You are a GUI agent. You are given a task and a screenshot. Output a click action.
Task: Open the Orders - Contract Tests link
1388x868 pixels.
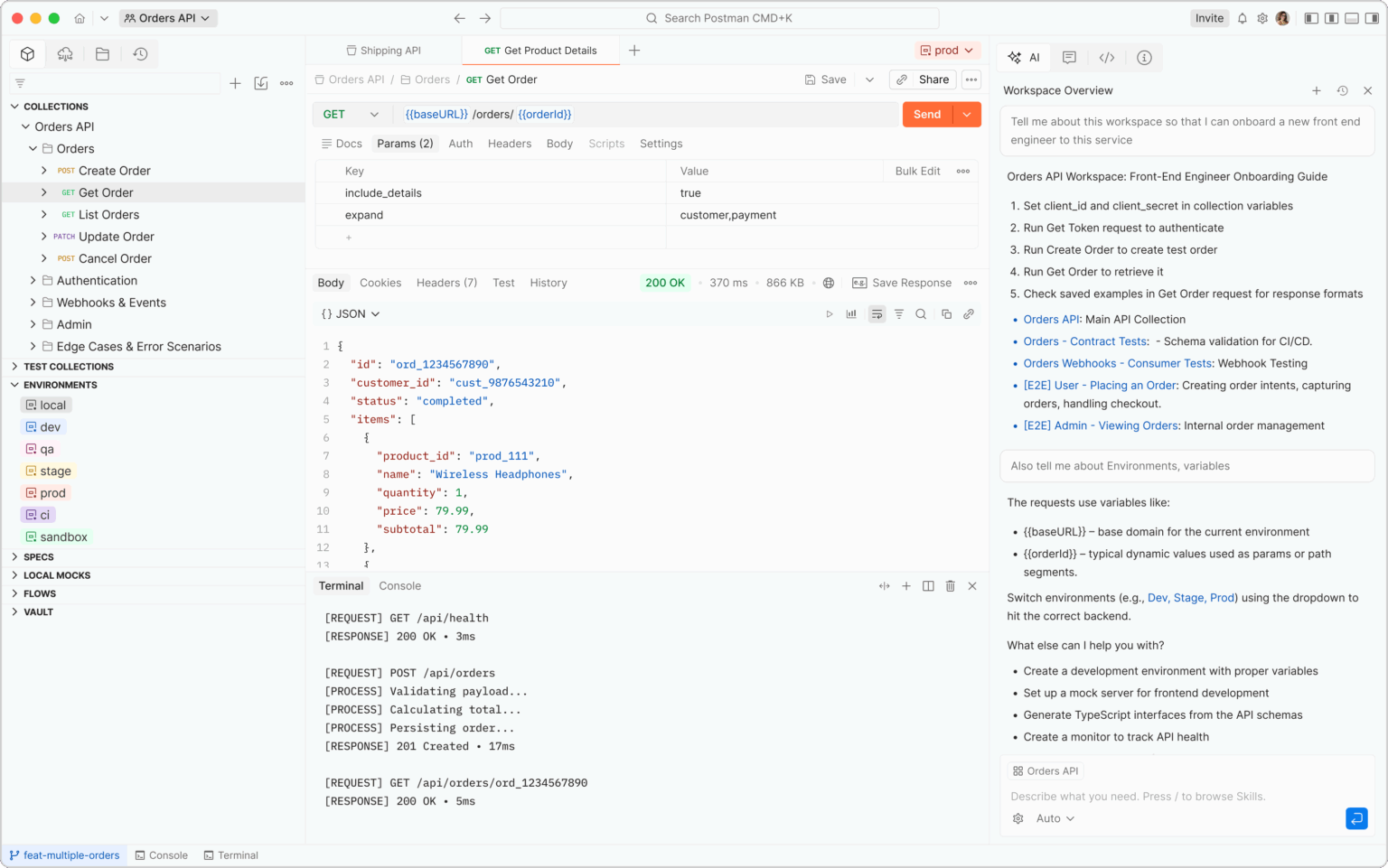1085,341
